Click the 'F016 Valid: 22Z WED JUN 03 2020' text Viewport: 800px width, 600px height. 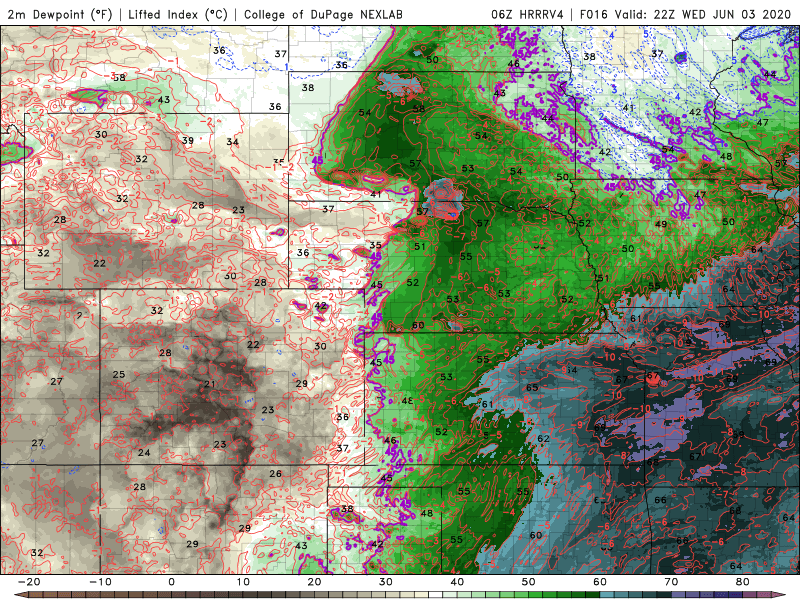(x=685, y=14)
